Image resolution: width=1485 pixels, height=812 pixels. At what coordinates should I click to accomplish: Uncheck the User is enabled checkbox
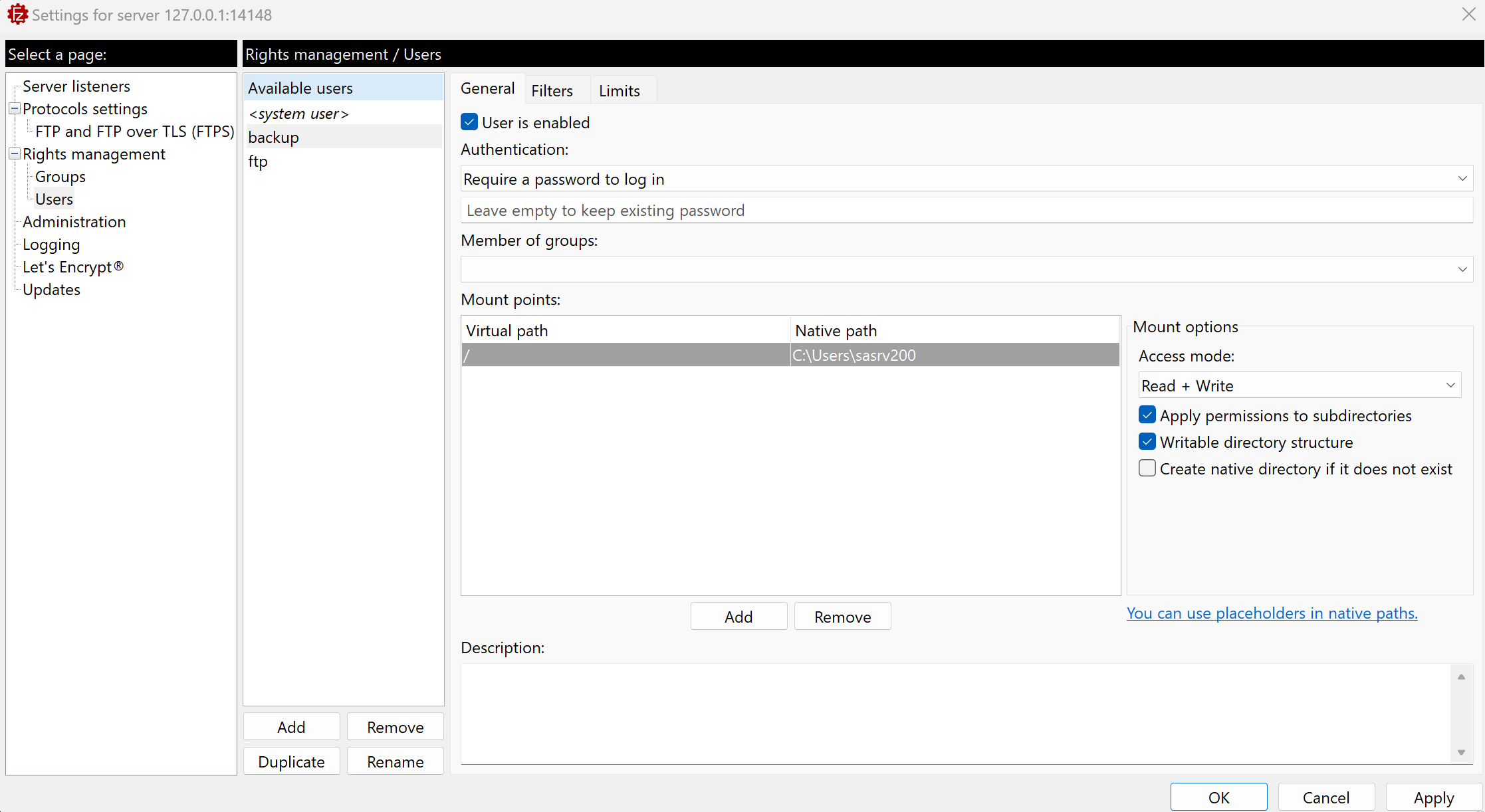[x=469, y=122]
